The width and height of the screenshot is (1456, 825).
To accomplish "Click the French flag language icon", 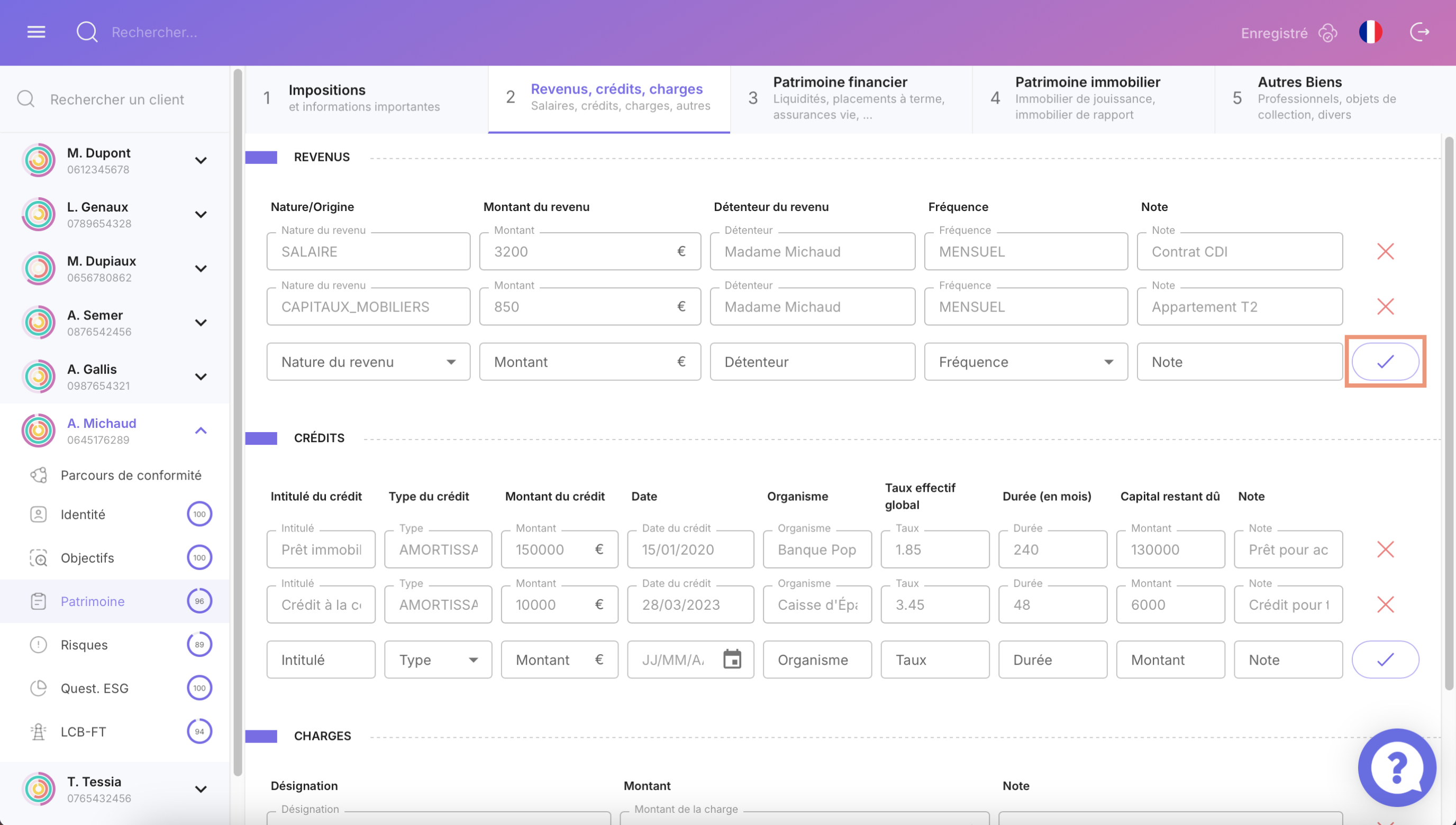I will 1370,32.
